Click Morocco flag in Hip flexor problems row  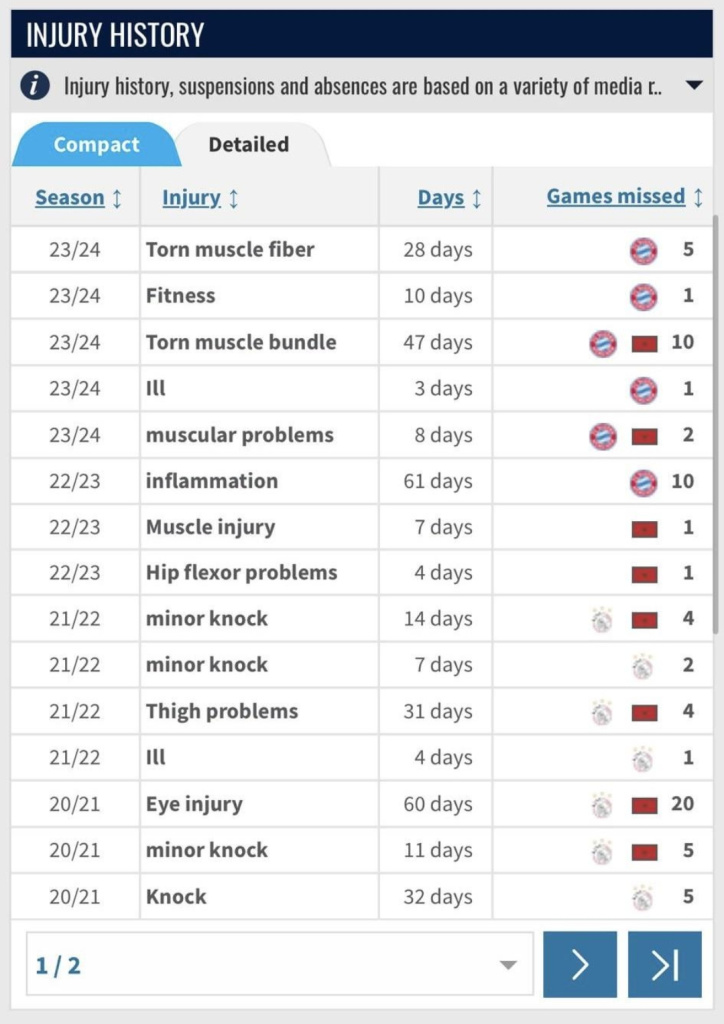tap(644, 575)
